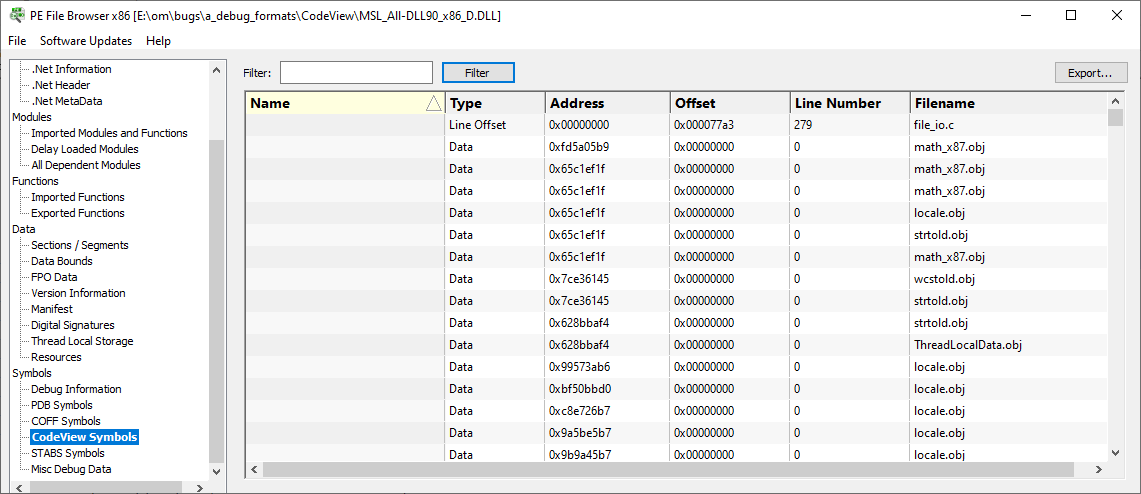Image resolution: width=1141 pixels, height=494 pixels.
Task: Click the tree panel scroll-up arrow
Action: tap(215, 70)
